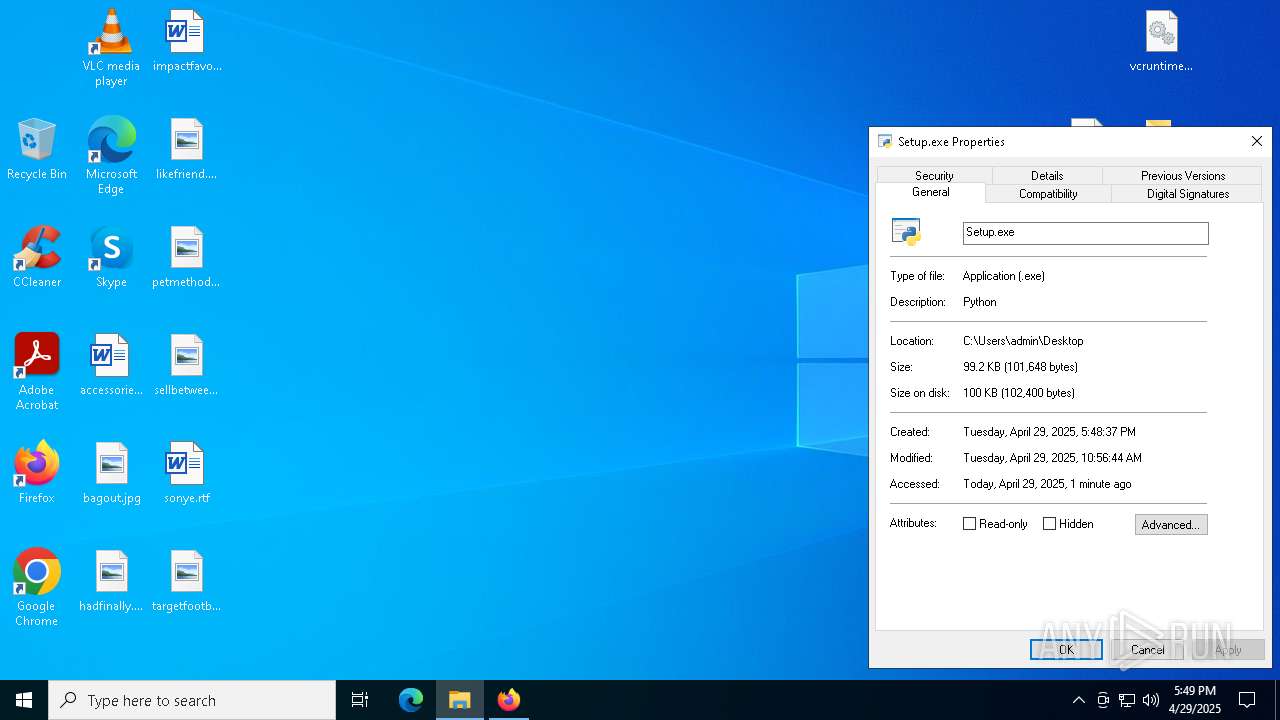Cancel the Setup.exe Properties dialog
The image size is (1280, 720).
point(1147,649)
